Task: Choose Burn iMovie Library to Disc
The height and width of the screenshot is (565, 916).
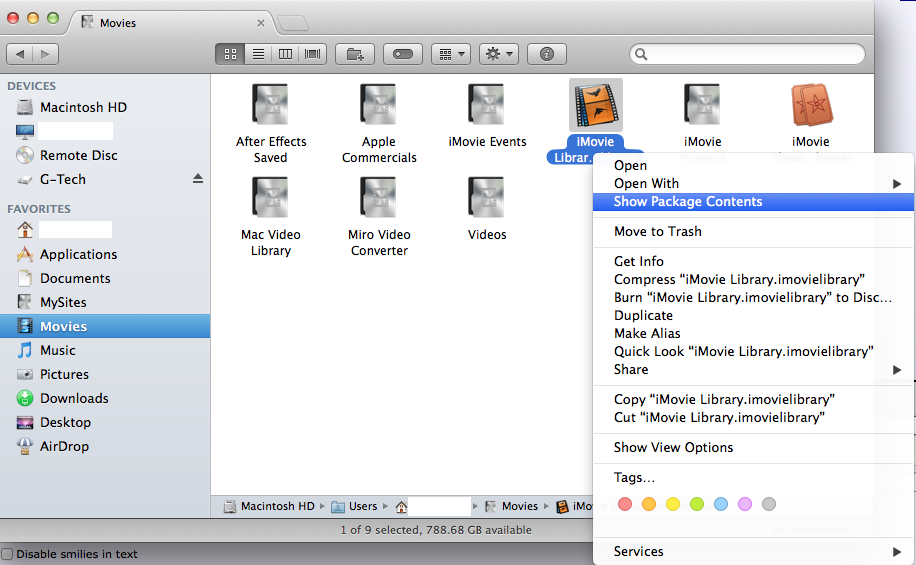Action: click(x=753, y=297)
